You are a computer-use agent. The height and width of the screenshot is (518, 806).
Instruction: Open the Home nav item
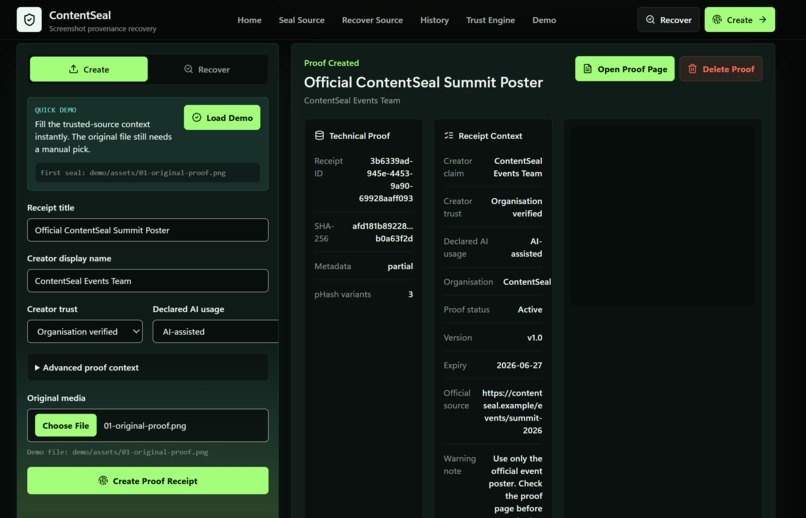tap(249, 20)
